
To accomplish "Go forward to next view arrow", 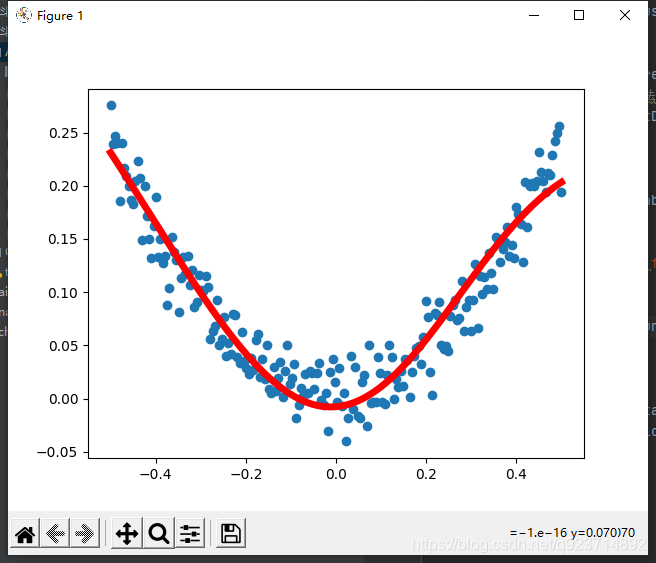I will pyautogui.click(x=85, y=533).
